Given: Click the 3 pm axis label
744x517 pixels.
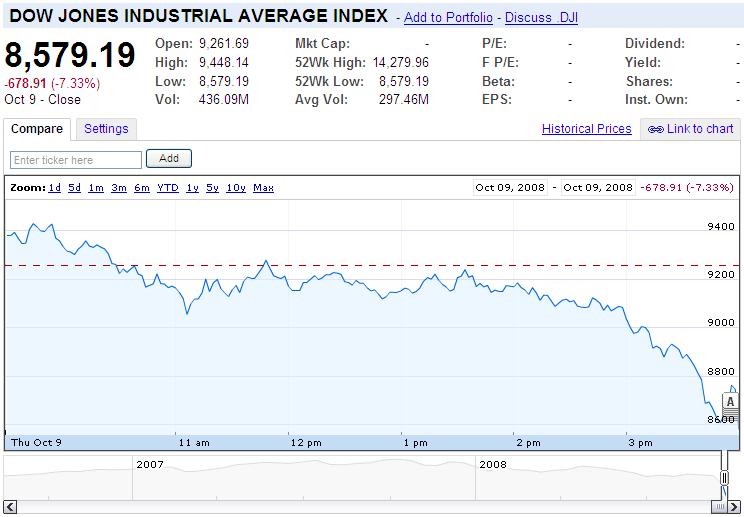Looking at the screenshot, I should pyautogui.click(x=641, y=443).
